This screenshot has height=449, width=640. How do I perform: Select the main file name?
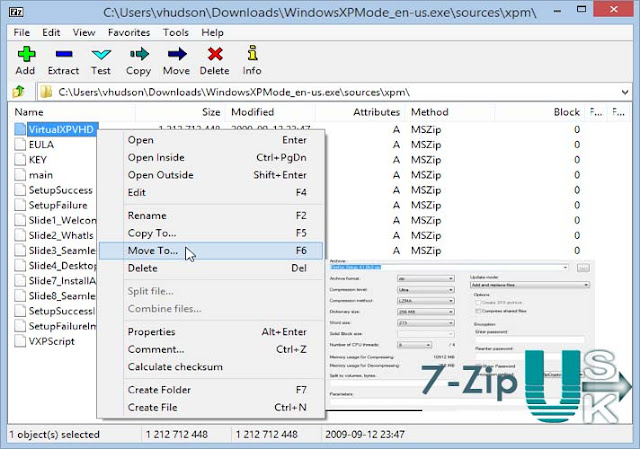pyautogui.click(x=41, y=175)
